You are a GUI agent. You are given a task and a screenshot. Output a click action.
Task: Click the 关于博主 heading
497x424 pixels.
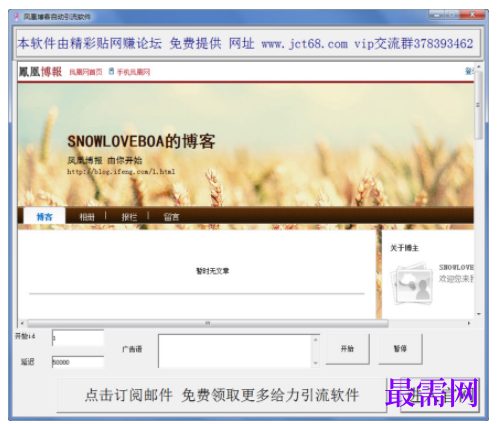pos(404,248)
